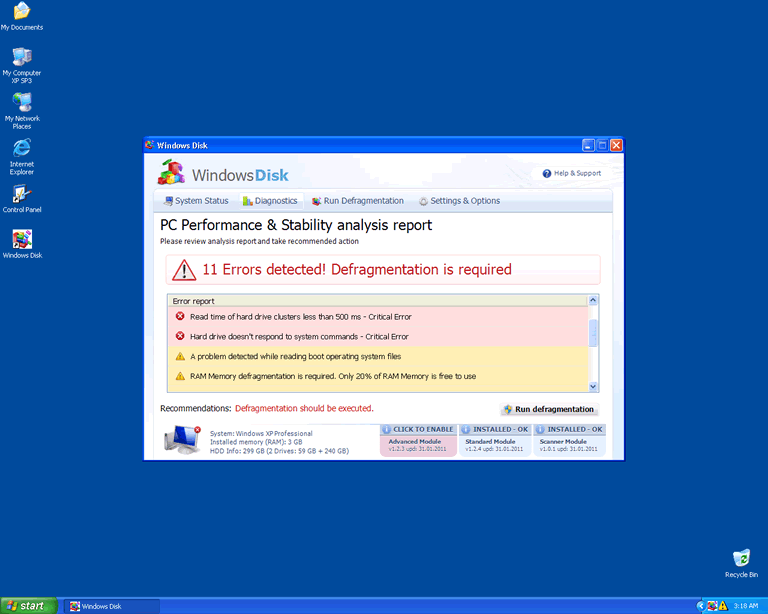
Task: Open the My Documents desktop icon
Action: point(21,12)
